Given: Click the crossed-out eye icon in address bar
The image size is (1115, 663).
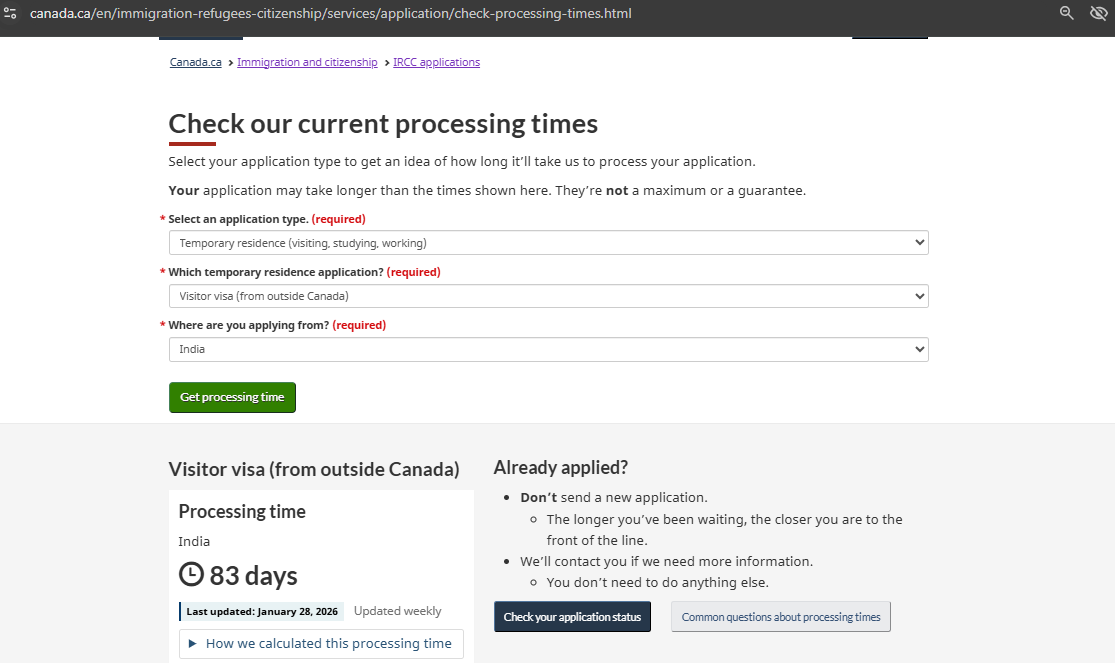Looking at the screenshot, I should (x=1099, y=13).
